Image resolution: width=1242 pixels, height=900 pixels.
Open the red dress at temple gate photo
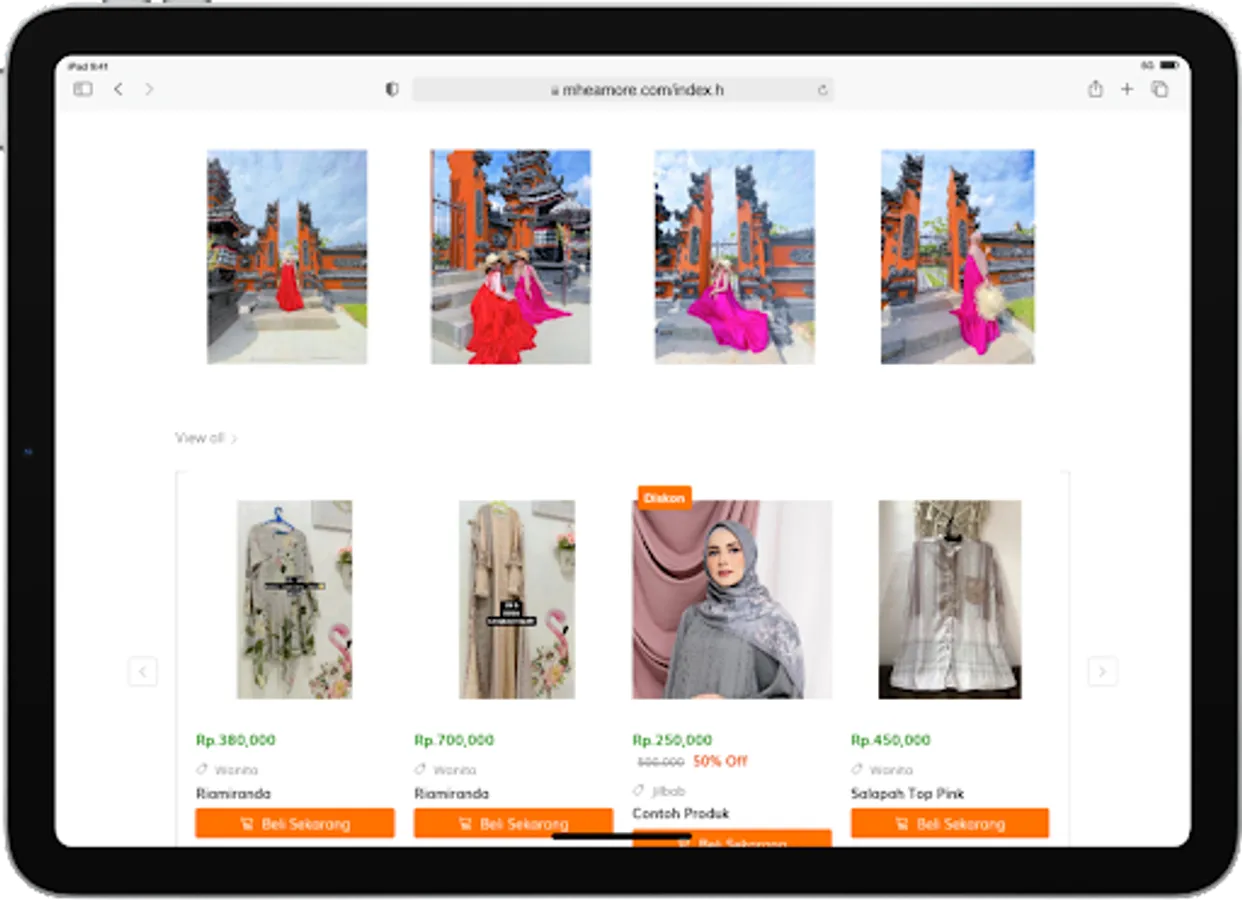coord(287,257)
